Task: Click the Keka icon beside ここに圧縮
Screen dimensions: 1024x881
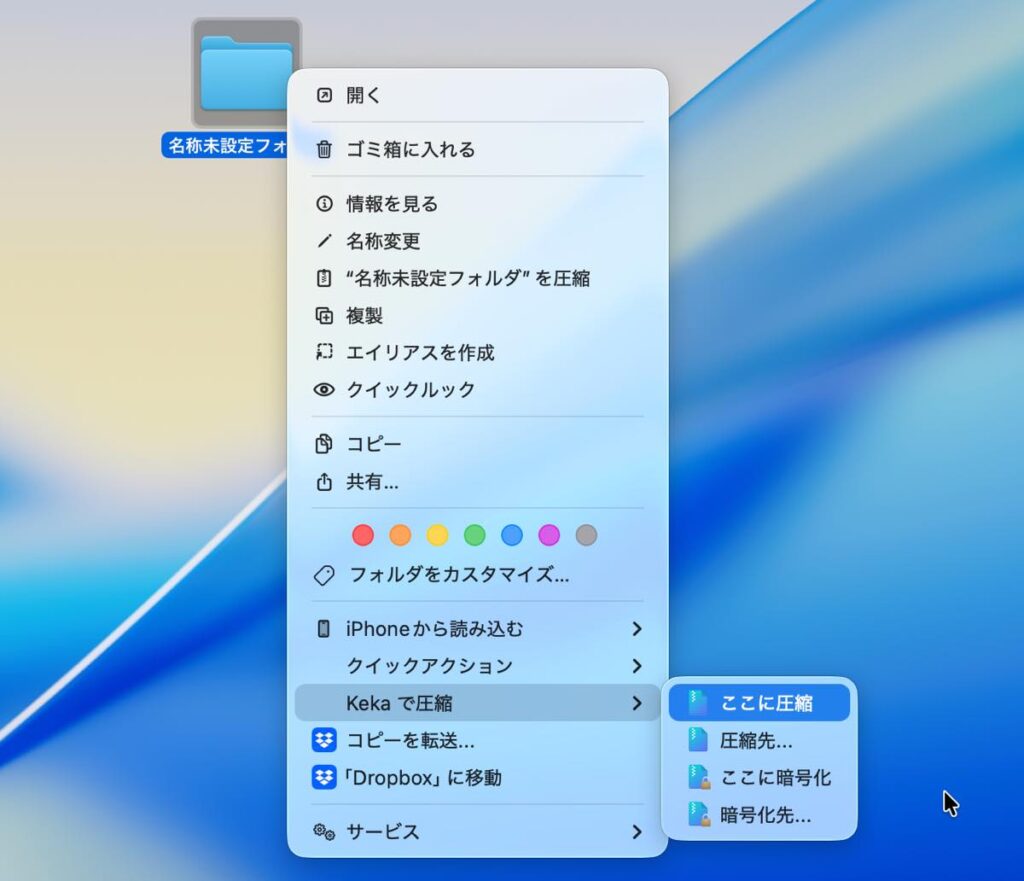Action: pos(698,703)
